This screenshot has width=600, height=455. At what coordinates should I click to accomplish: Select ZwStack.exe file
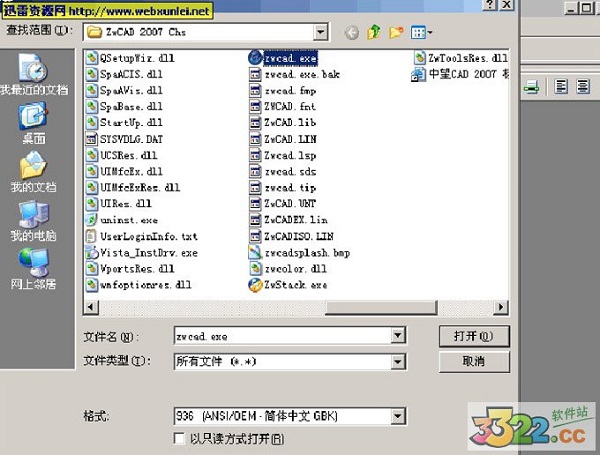click(288, 285)
